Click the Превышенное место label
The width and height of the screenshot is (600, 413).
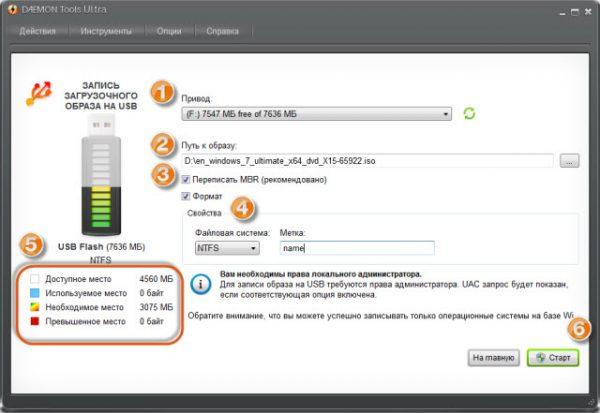tap(85, 321)
